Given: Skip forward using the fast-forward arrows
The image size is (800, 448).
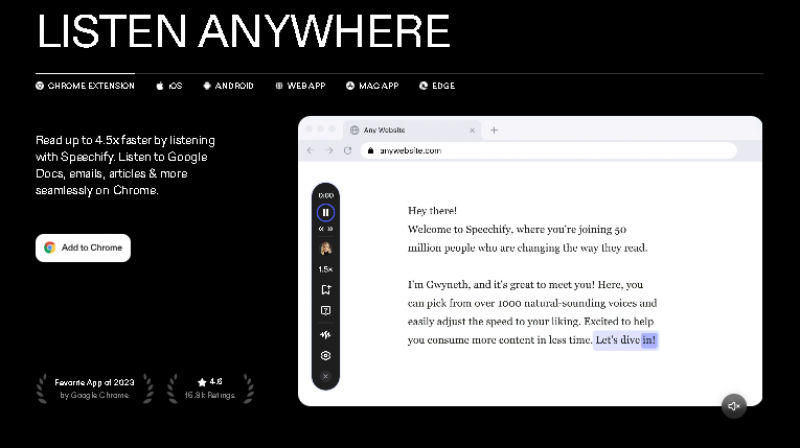Looking at the screenshot, I should 330,229.
